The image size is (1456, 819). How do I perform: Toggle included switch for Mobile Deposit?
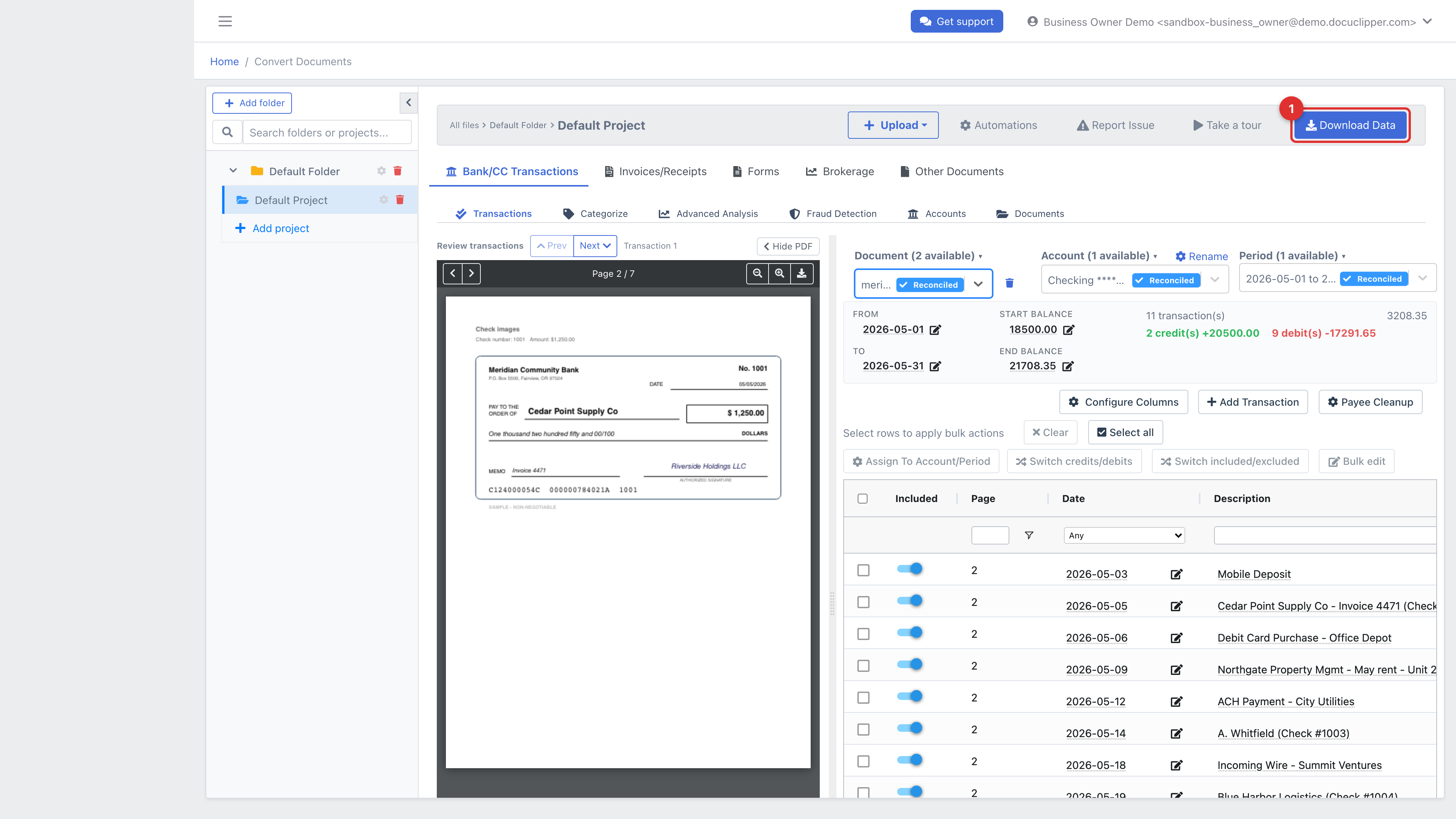(x=910, y=569)
